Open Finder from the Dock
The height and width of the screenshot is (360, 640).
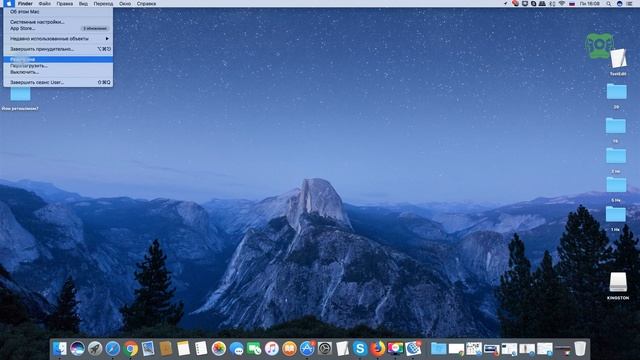(60, 349)
